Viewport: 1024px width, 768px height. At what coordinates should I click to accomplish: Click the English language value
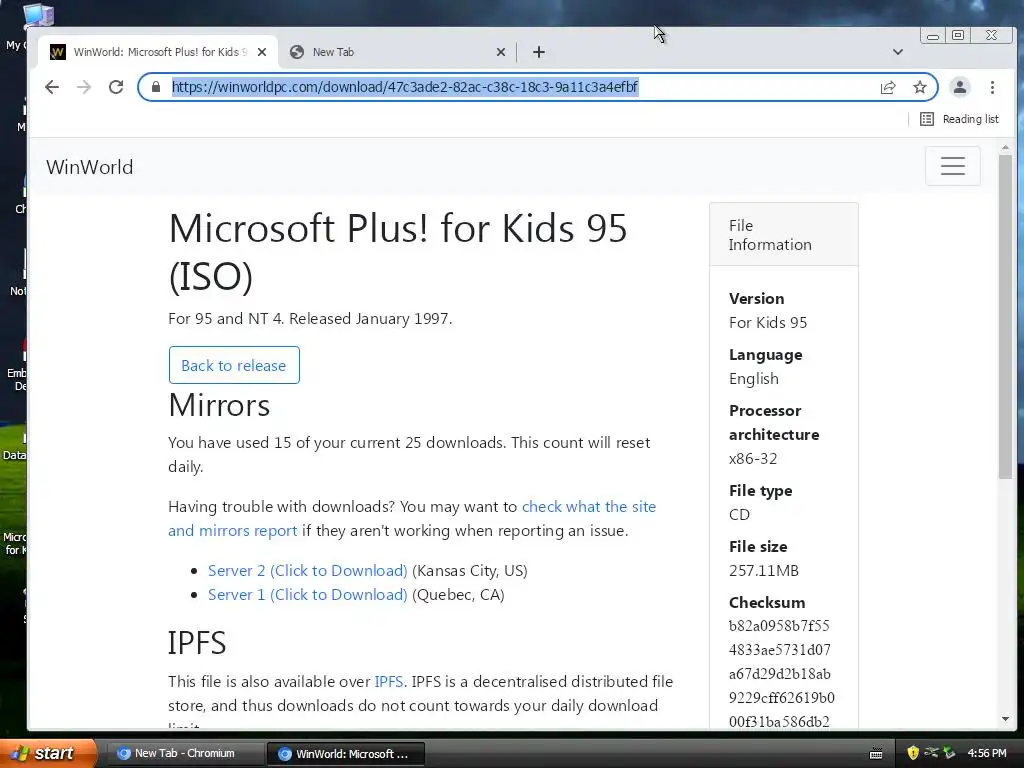(x=754, y=379)
